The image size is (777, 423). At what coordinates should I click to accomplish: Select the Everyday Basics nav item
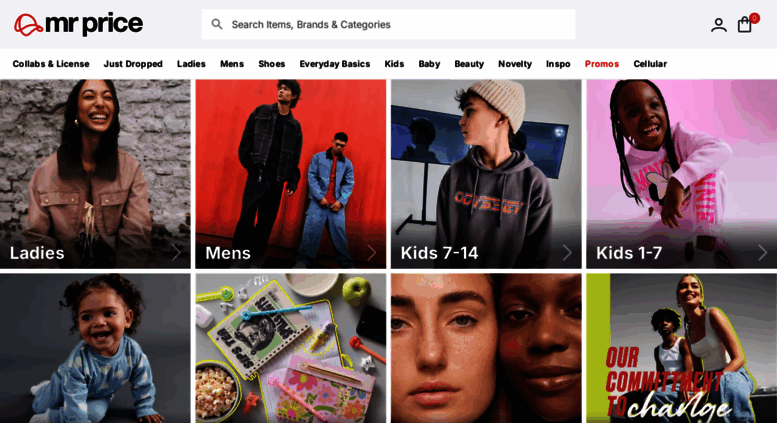[334, 64]
